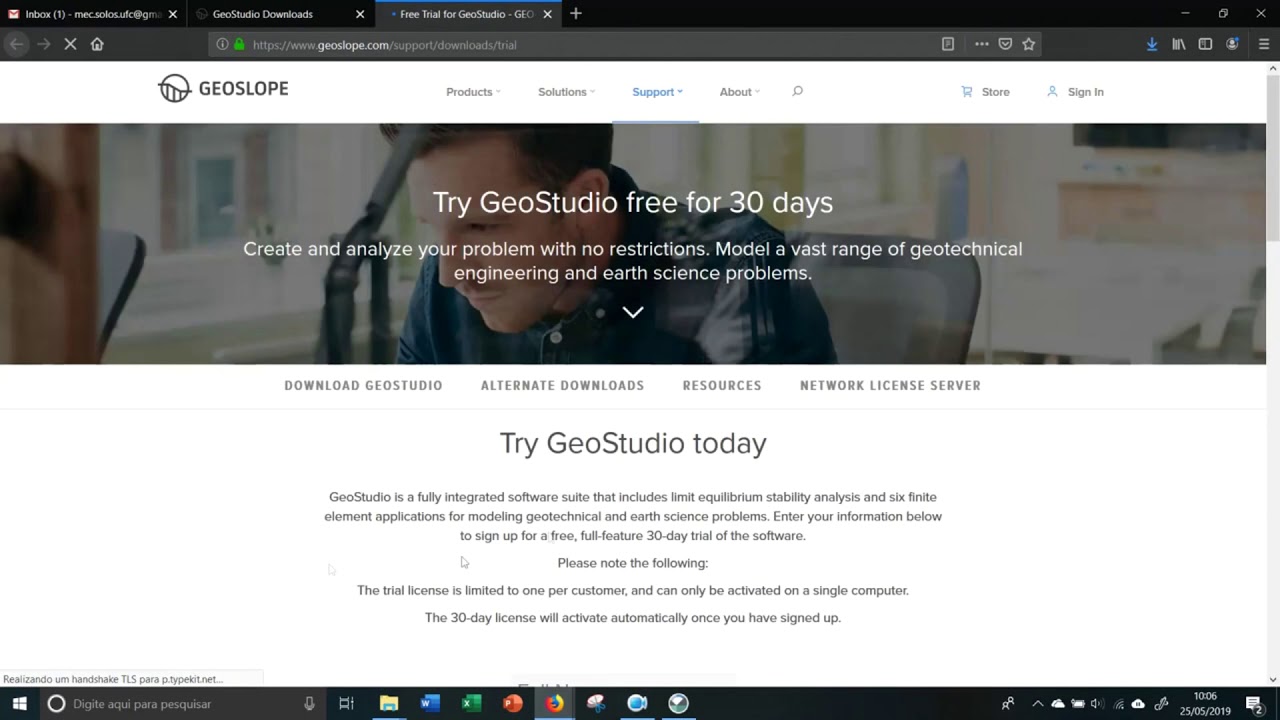Open File Explorer from taskbar
The width and height of the screenshot is (1280, 720).
pyautogui.click(x=389, y=703)
